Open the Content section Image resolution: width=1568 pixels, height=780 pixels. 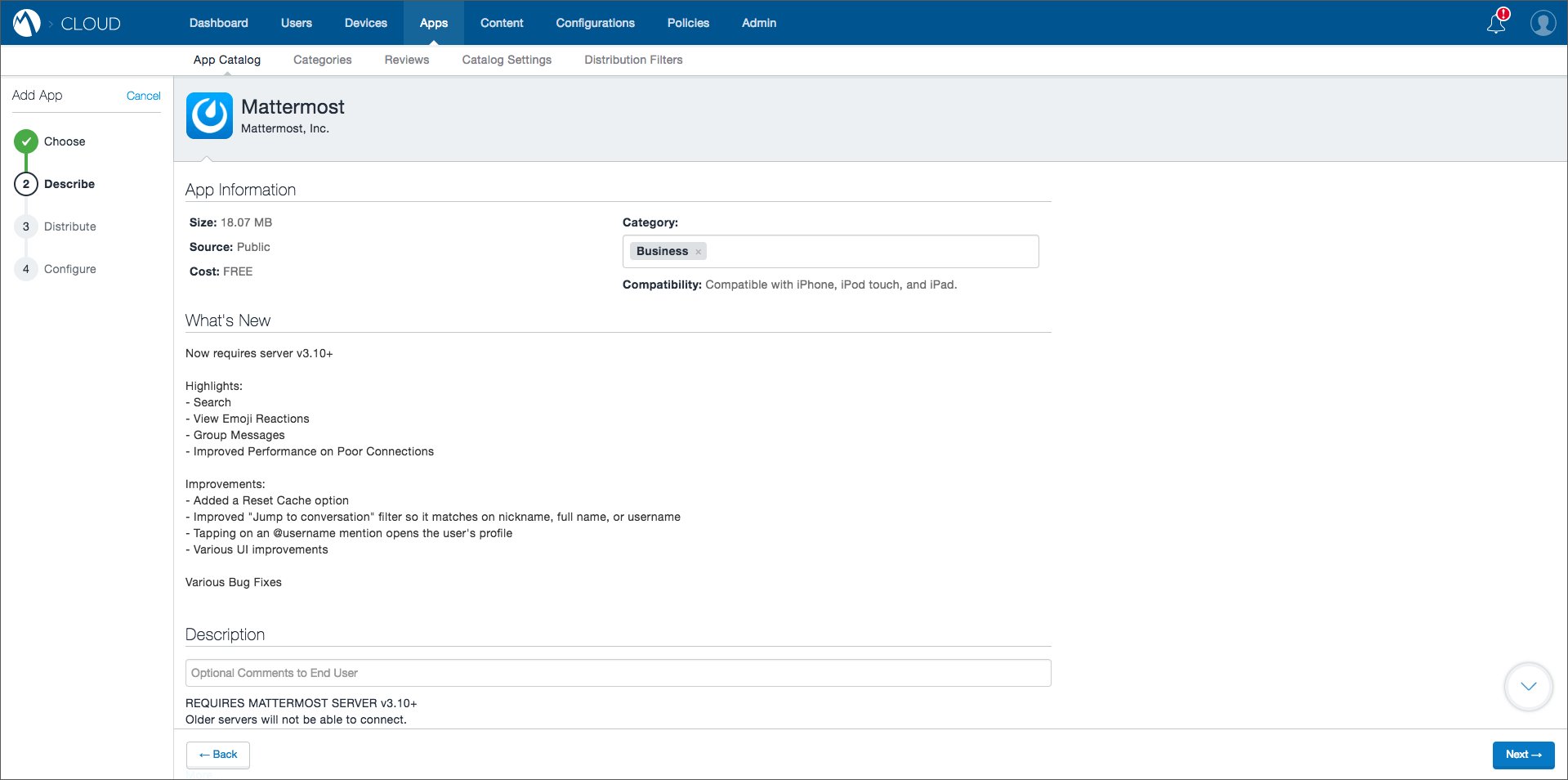pyautogui.click(x=502, y=23)
